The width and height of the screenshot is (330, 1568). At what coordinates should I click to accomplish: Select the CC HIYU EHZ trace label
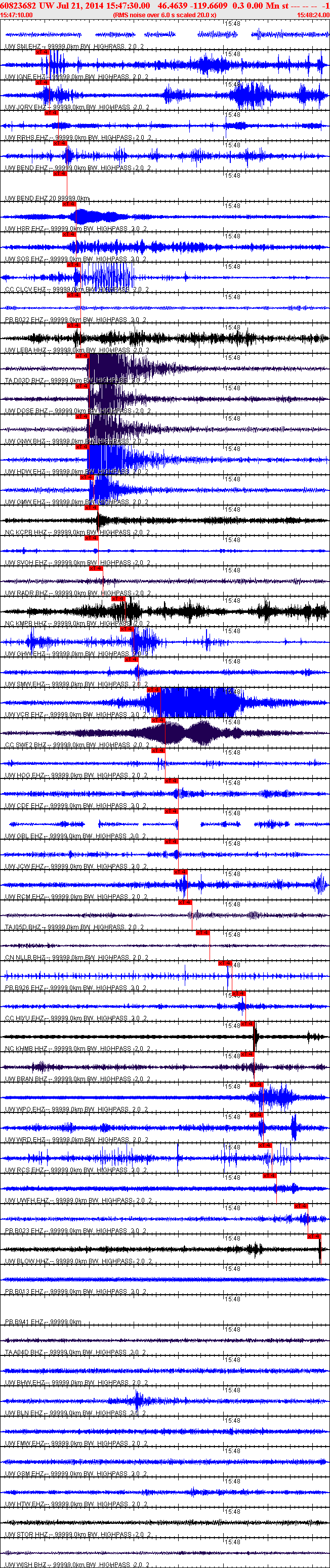(x=76, y=1019)
